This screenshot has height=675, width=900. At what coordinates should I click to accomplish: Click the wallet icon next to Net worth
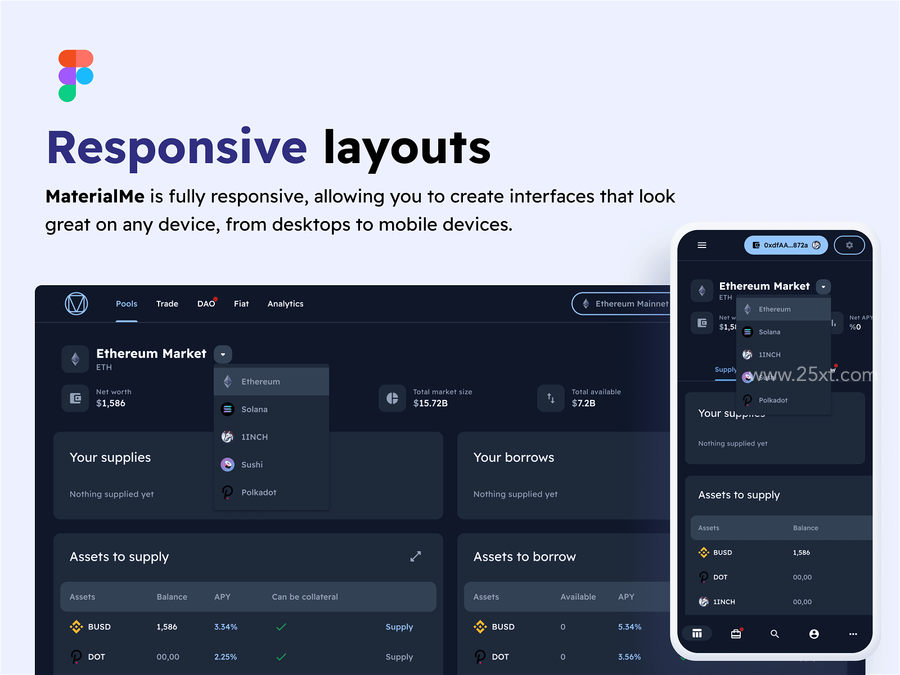tap(75, 398)
